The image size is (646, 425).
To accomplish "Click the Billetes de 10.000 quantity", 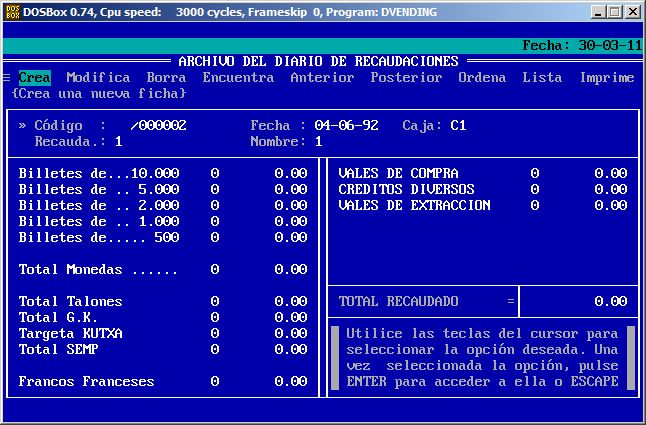I will pyautogui.click(x=214, y=174).
